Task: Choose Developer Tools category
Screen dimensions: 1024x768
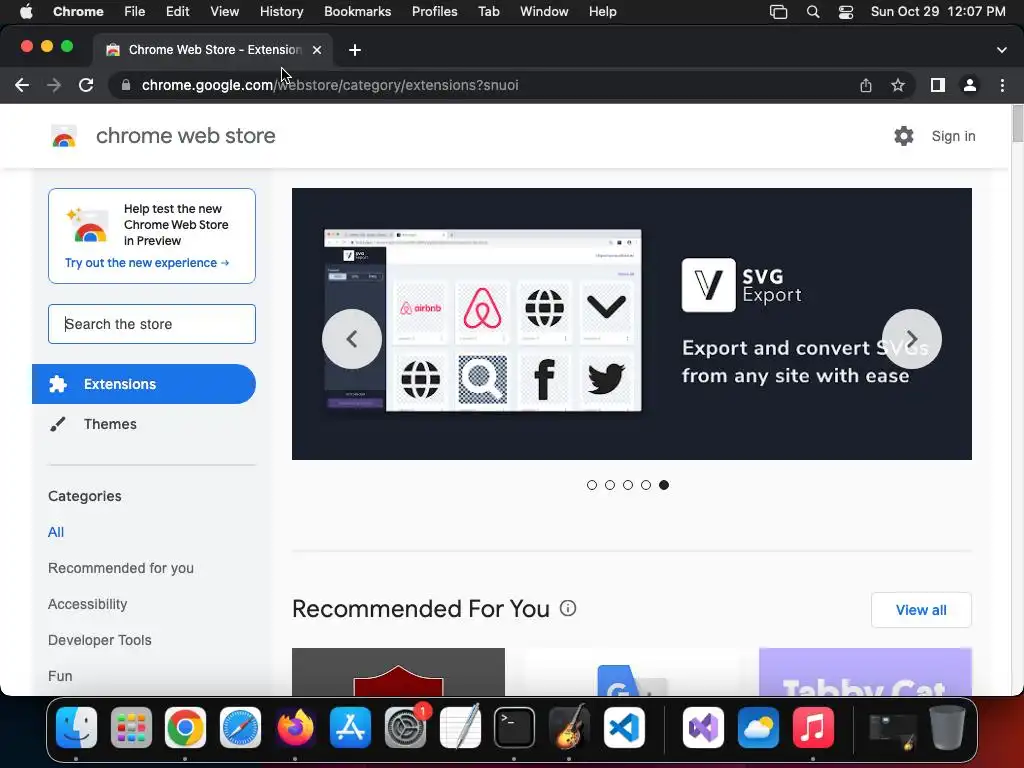Action: tap(99, 640)
